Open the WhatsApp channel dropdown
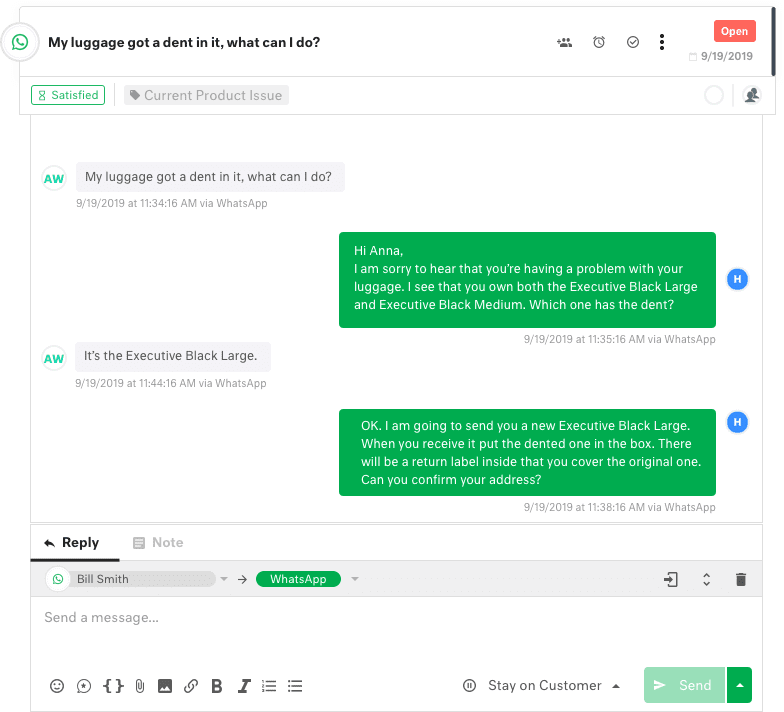 click(x=355, y=579)
